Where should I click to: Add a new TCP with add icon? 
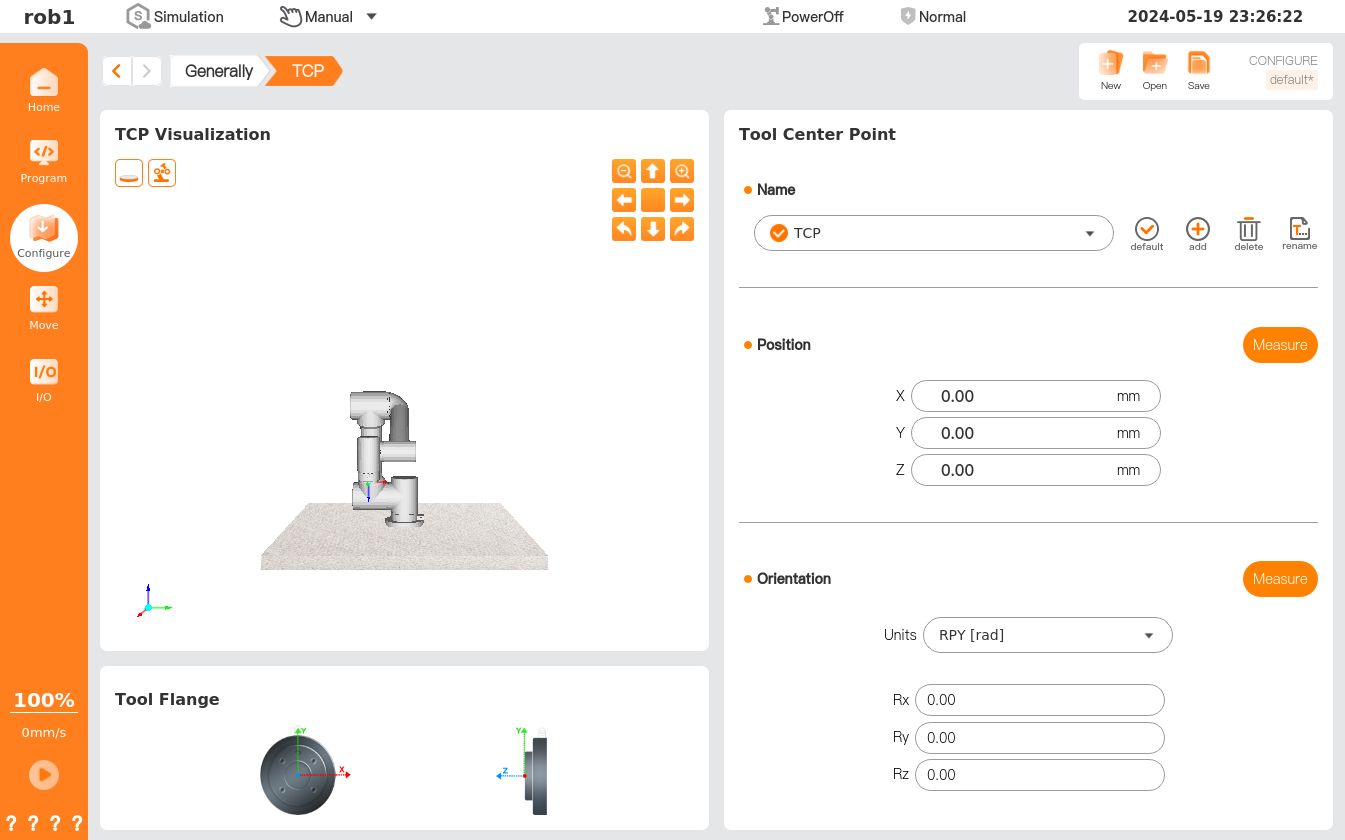pyautogui.click(x=1197, y=230)
